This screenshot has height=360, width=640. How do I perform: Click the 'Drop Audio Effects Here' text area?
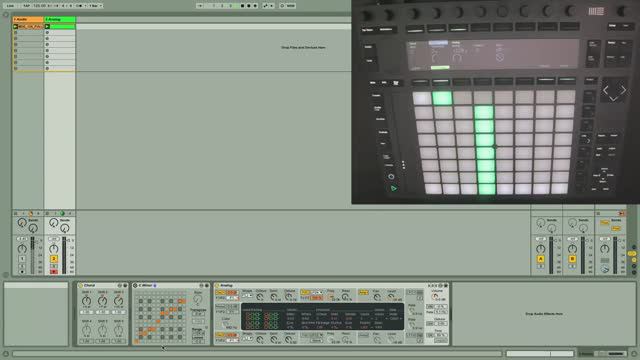pyautogui.click(x=544, y=314)
